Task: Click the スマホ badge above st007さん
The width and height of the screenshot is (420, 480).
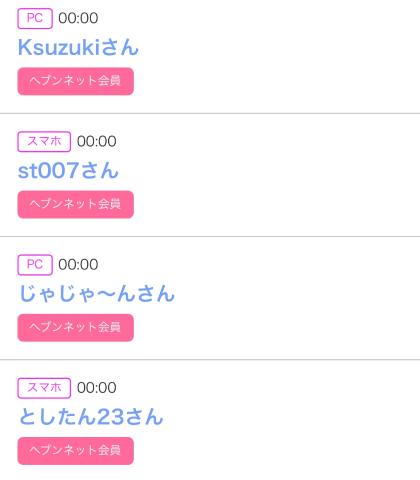Action: coord(44,142)
